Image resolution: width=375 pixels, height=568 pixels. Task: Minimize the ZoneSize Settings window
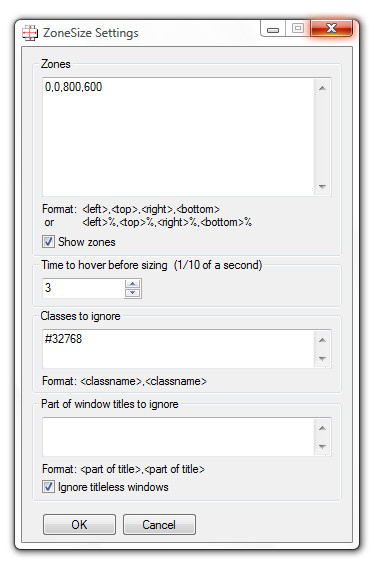click(x=273, y=29)
